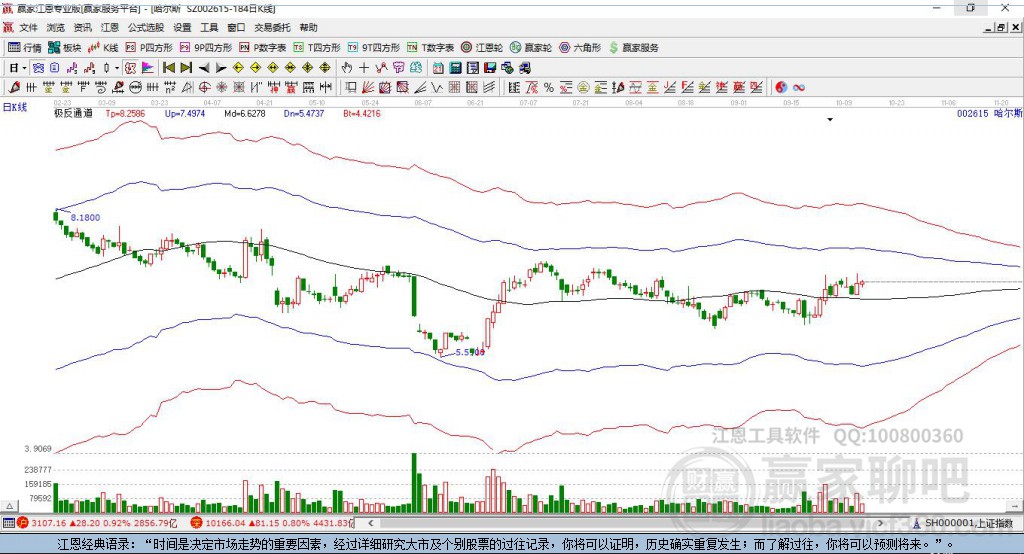The image size is (1024, 554).
Task: Restore the inner document window
Action: click(1001, 27)
